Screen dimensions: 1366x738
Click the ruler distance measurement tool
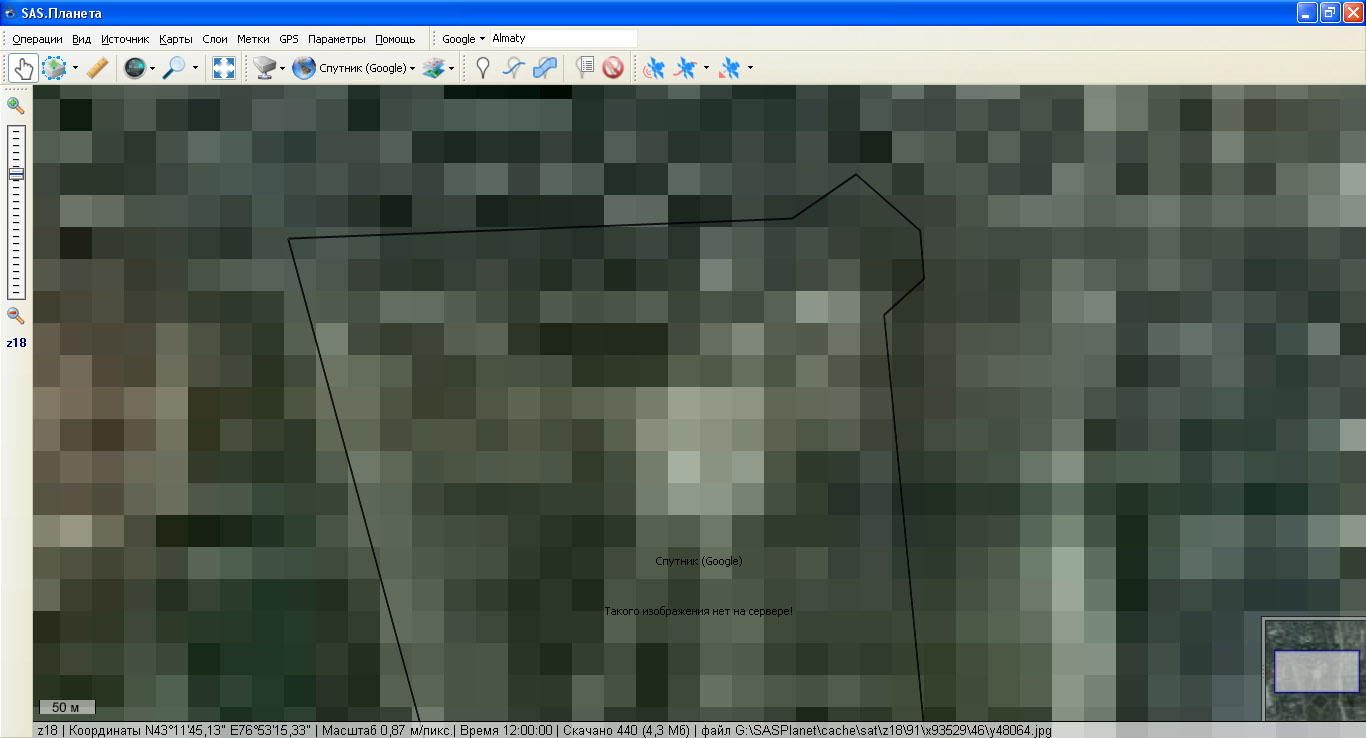point(97,68)
